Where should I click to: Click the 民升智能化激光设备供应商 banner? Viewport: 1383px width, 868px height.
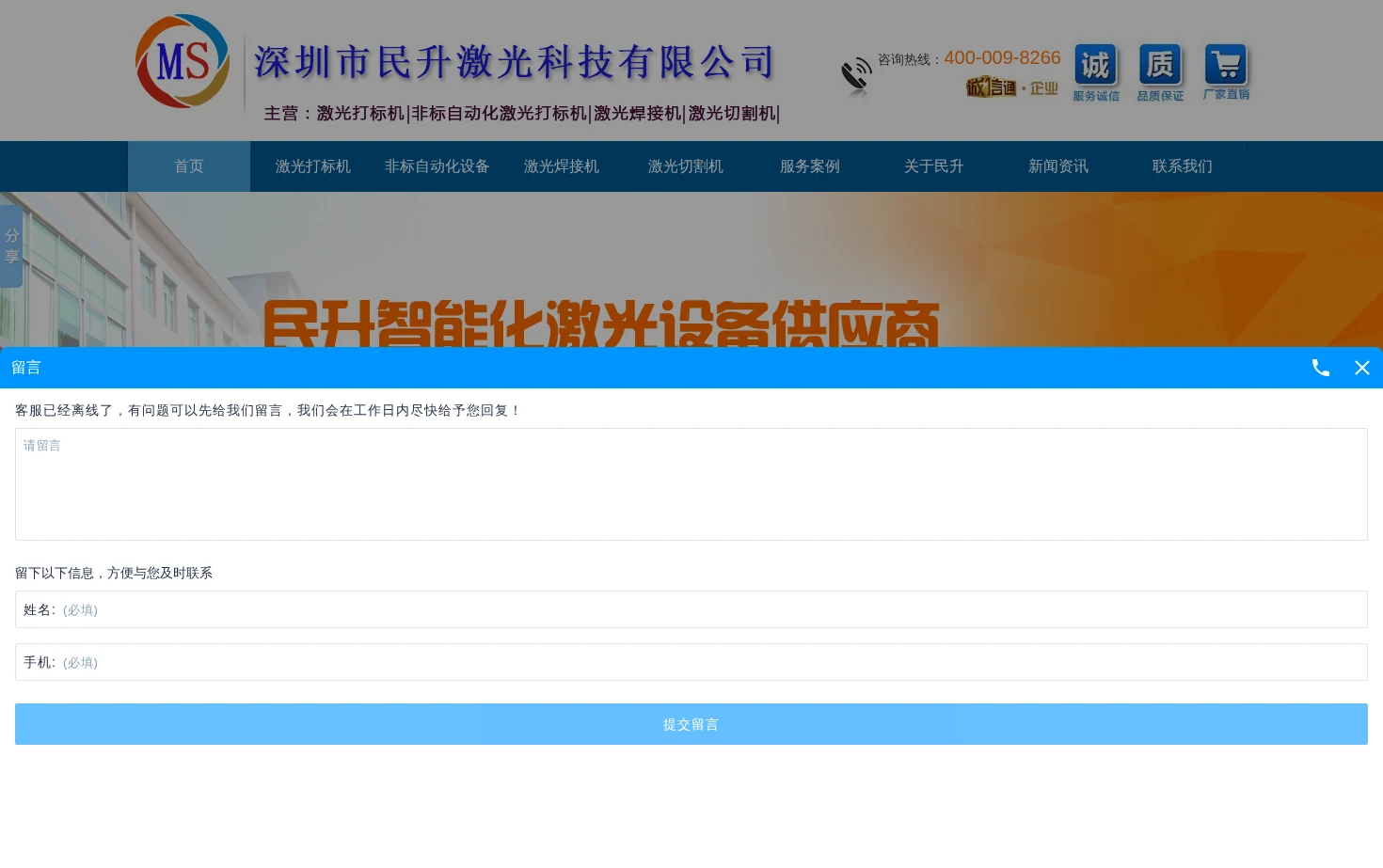click(600, 324)
